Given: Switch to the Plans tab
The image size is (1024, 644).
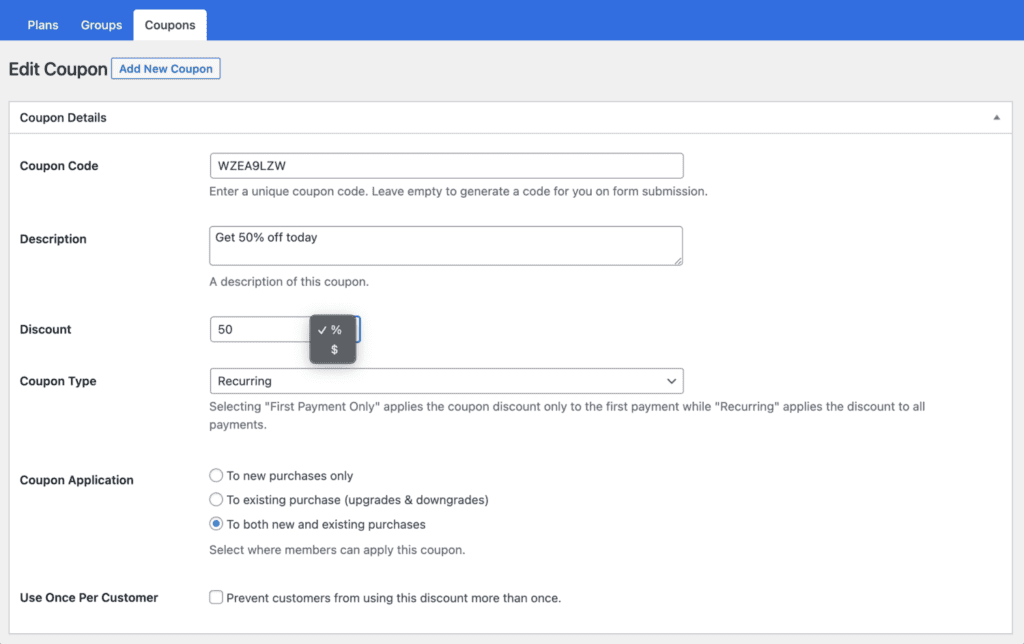Looking at the screenshot, I should 43,25.
